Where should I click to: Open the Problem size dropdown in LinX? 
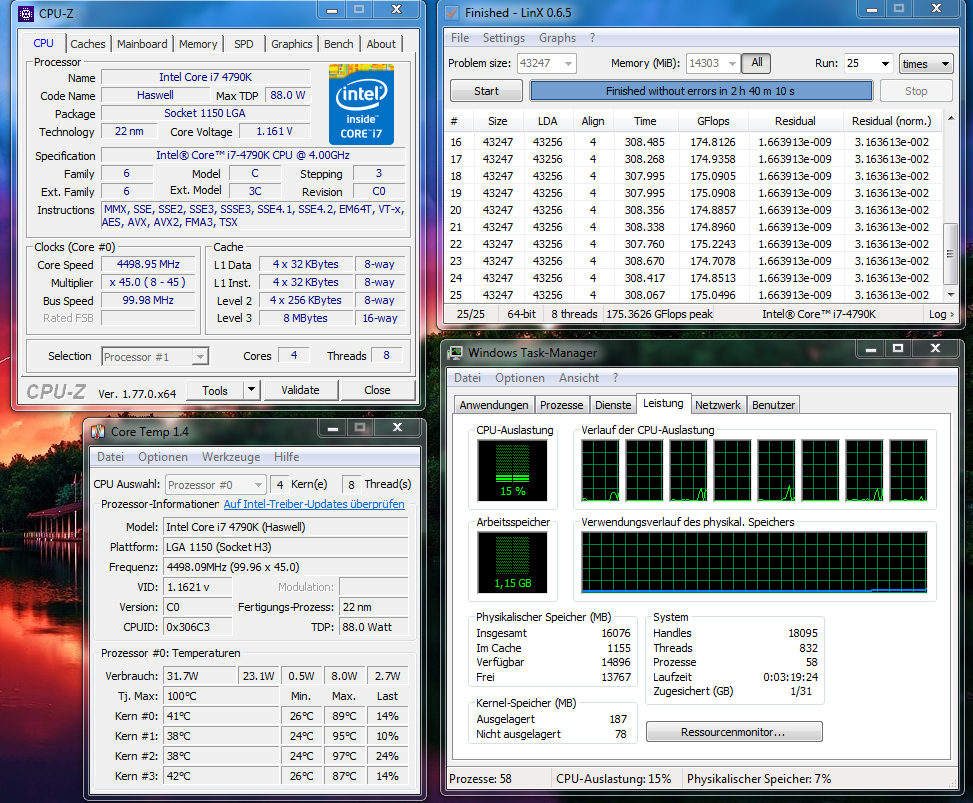[568, 63]
